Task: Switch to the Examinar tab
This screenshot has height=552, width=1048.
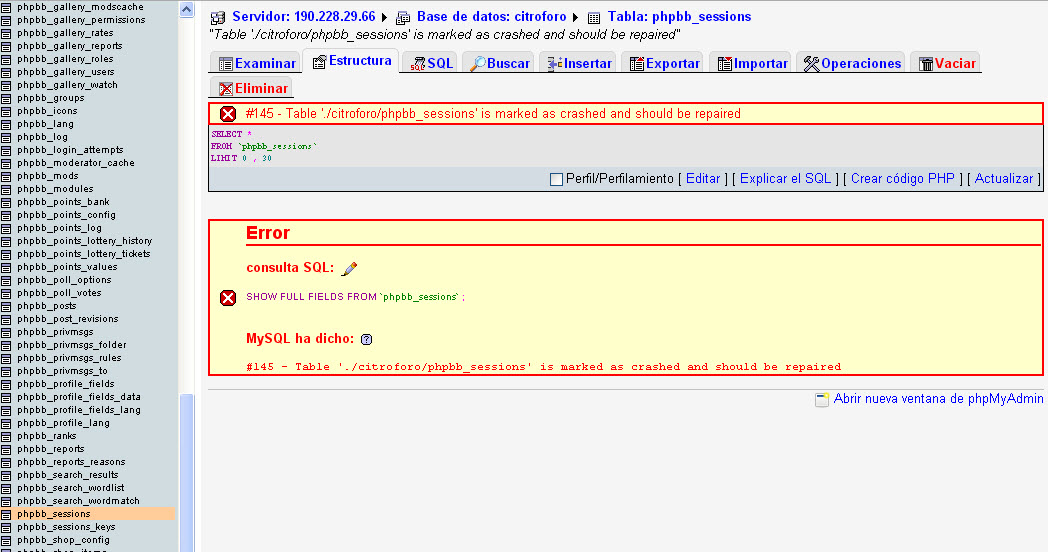Action: coord(257,63)
